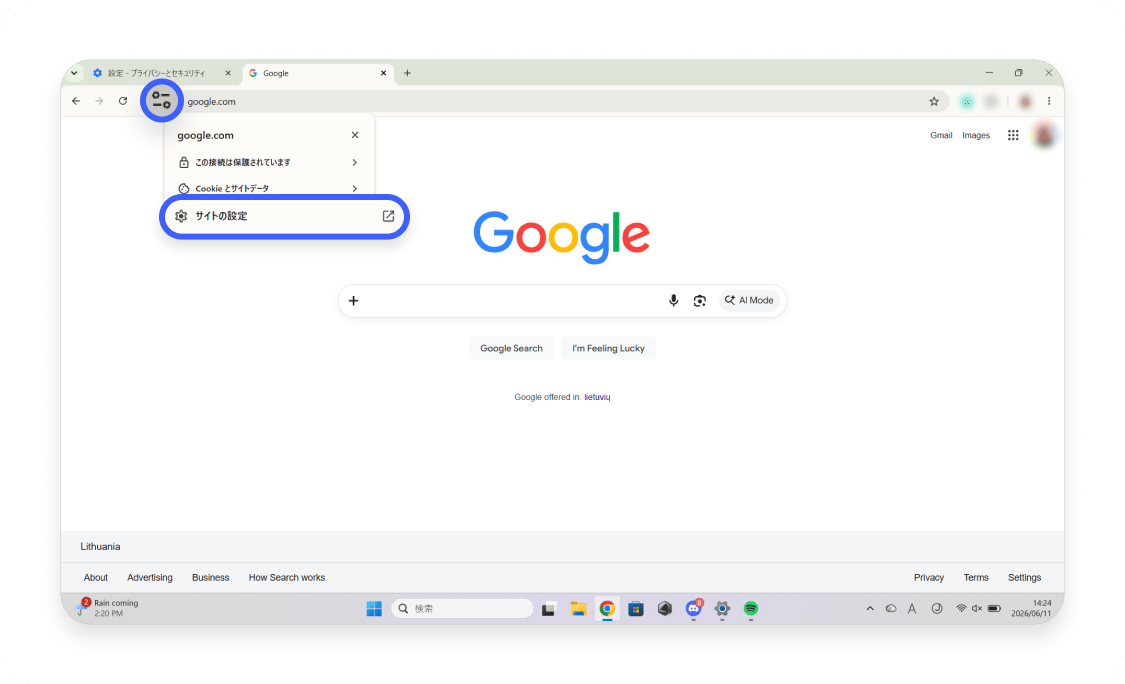Open the Images link
Viewport: 1125px width, 684px height.
pos(976,135)
